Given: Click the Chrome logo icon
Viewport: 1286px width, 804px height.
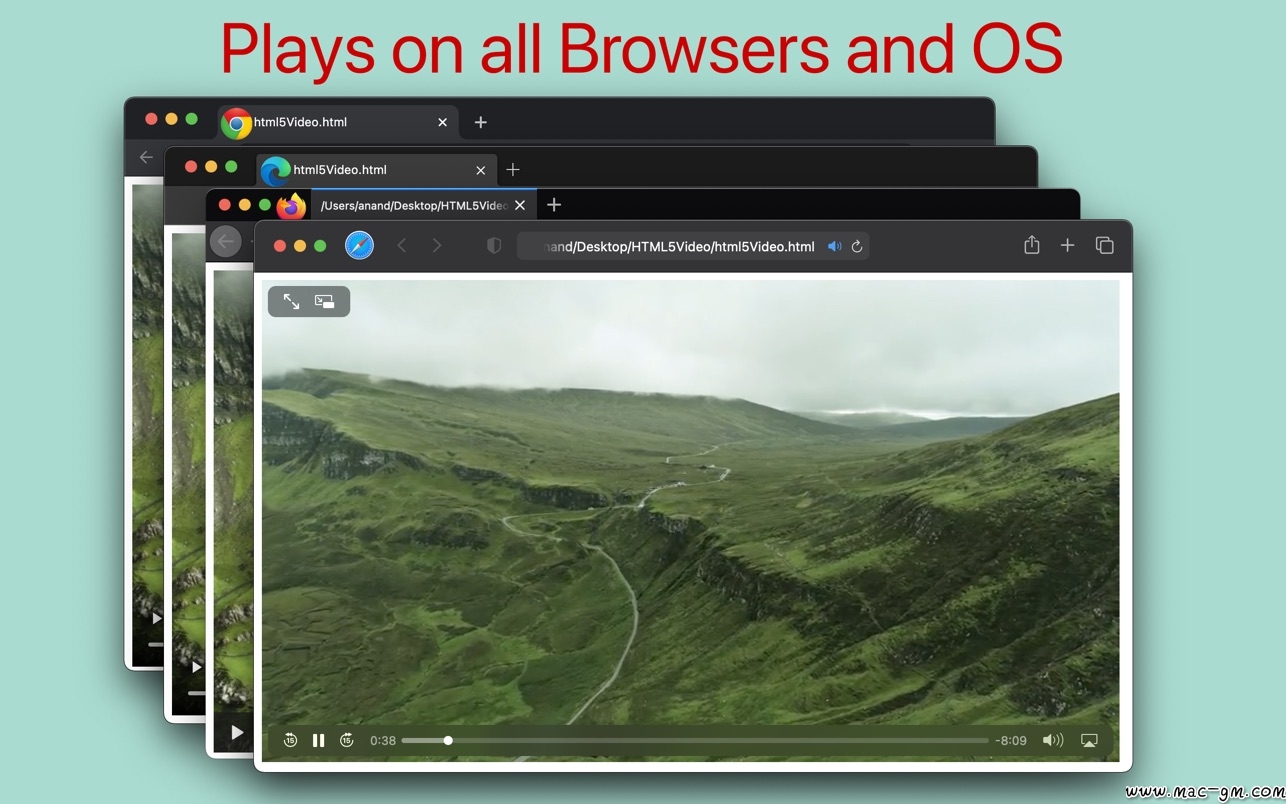Looking at the screenshot, I should coord(237,123).
